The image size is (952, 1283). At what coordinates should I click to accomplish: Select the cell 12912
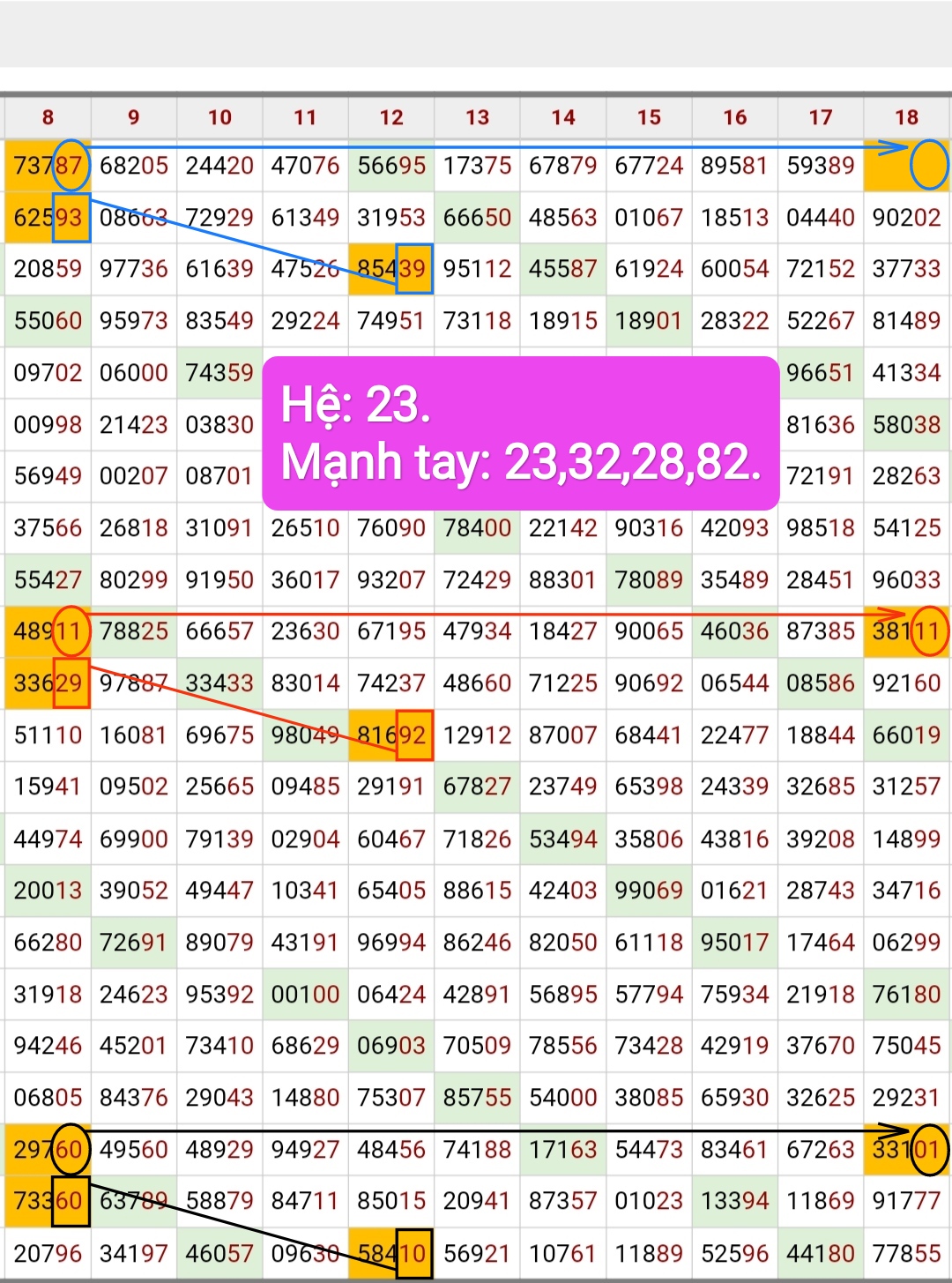477,735
